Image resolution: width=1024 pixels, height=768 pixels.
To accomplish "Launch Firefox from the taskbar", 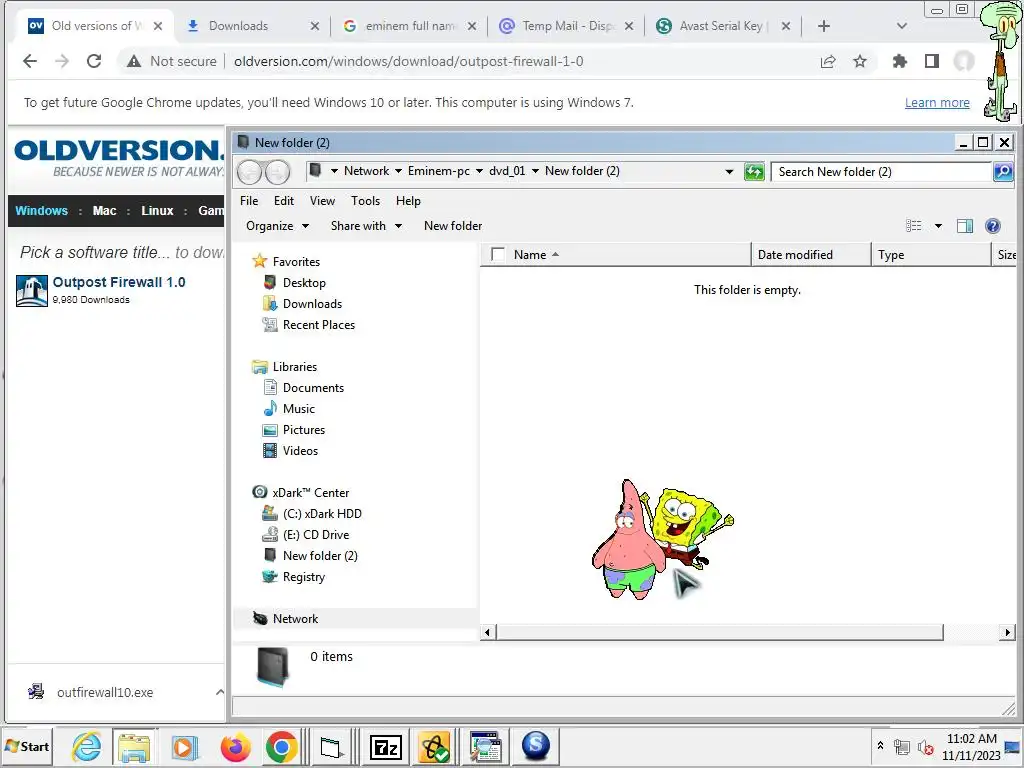I will (236, 747).
